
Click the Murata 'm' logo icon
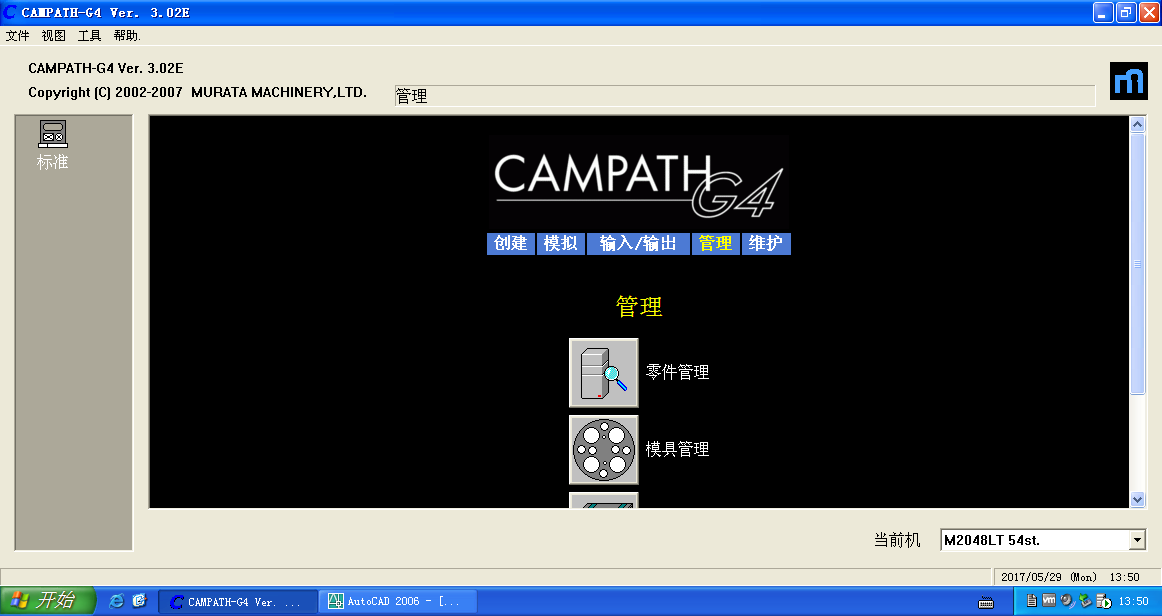[1128, 81]
